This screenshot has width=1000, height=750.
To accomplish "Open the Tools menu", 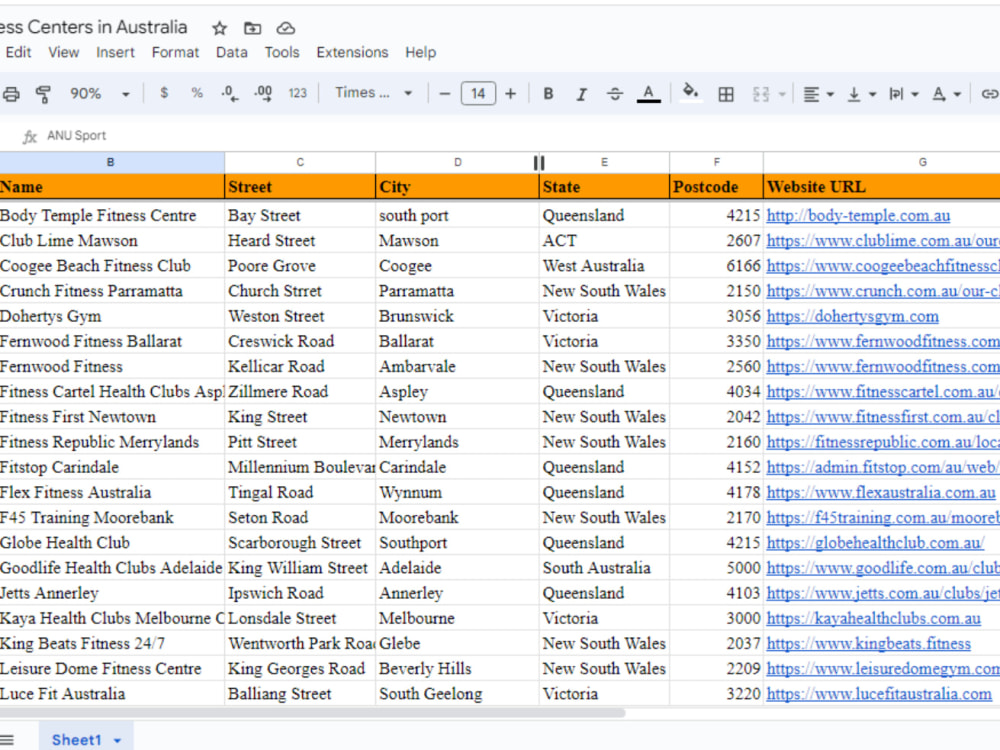I will point(282,52).
